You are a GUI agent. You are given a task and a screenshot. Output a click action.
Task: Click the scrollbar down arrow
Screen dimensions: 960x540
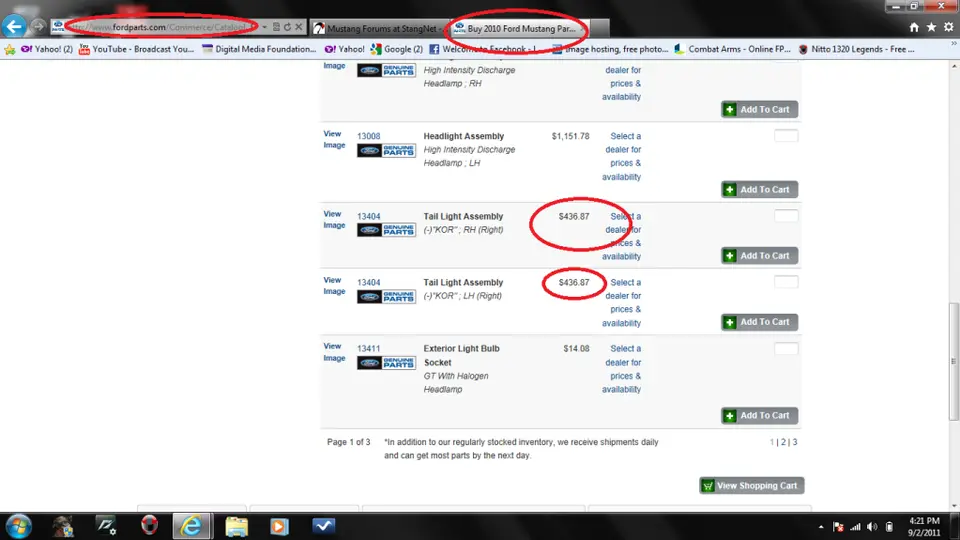point(953,506)
